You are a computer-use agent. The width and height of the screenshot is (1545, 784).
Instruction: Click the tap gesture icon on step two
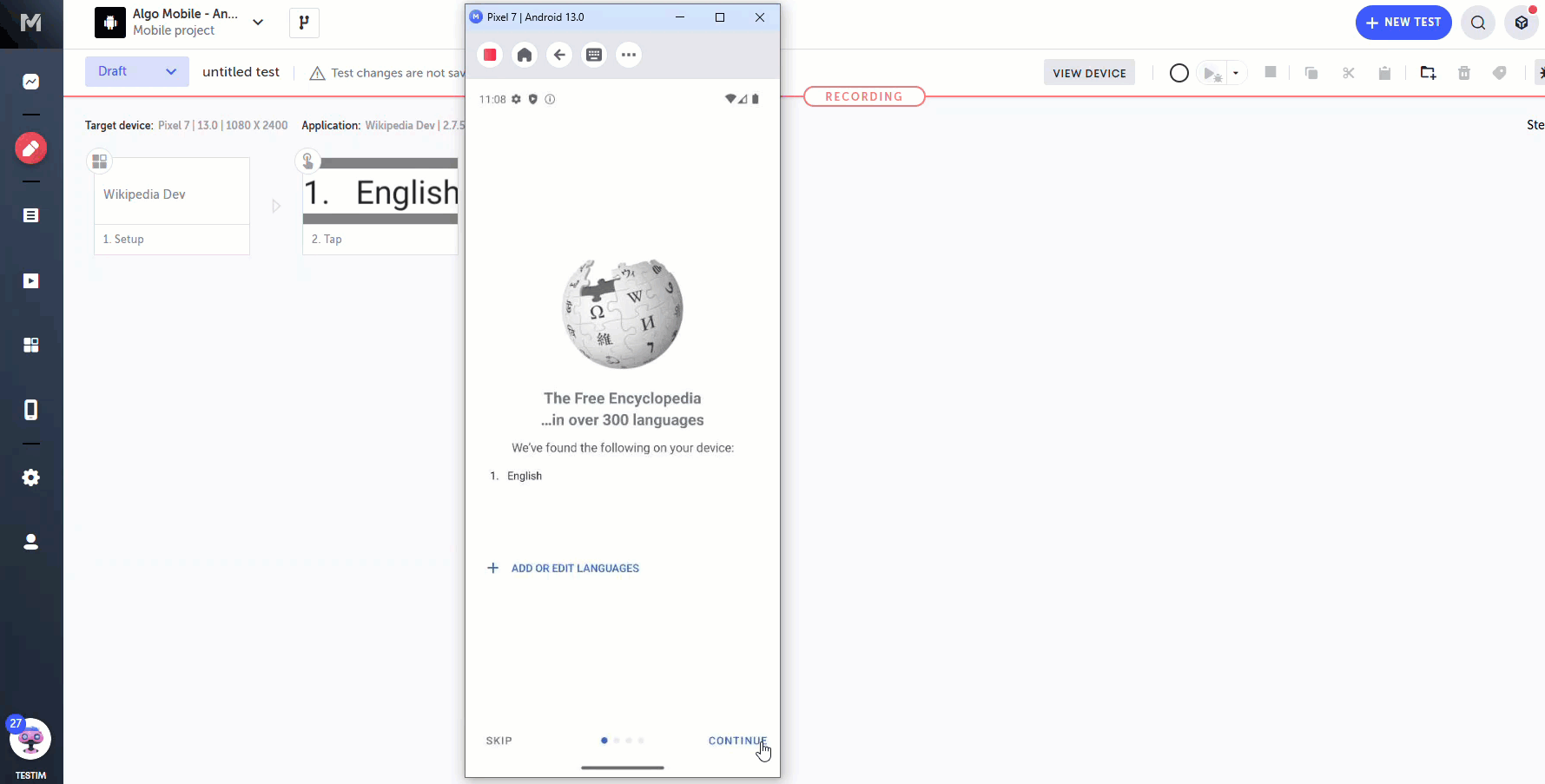(x=307, y=161)
